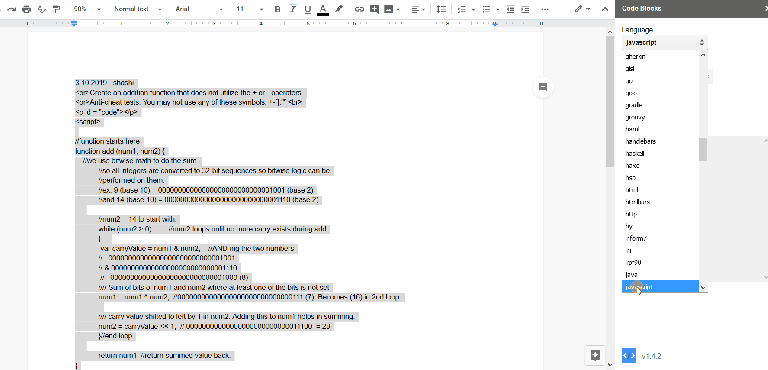The height and width of the screenshot is (370, 768).
Task: Open the Language combo box
Action: pyautogui.click(x=664, y=43)
